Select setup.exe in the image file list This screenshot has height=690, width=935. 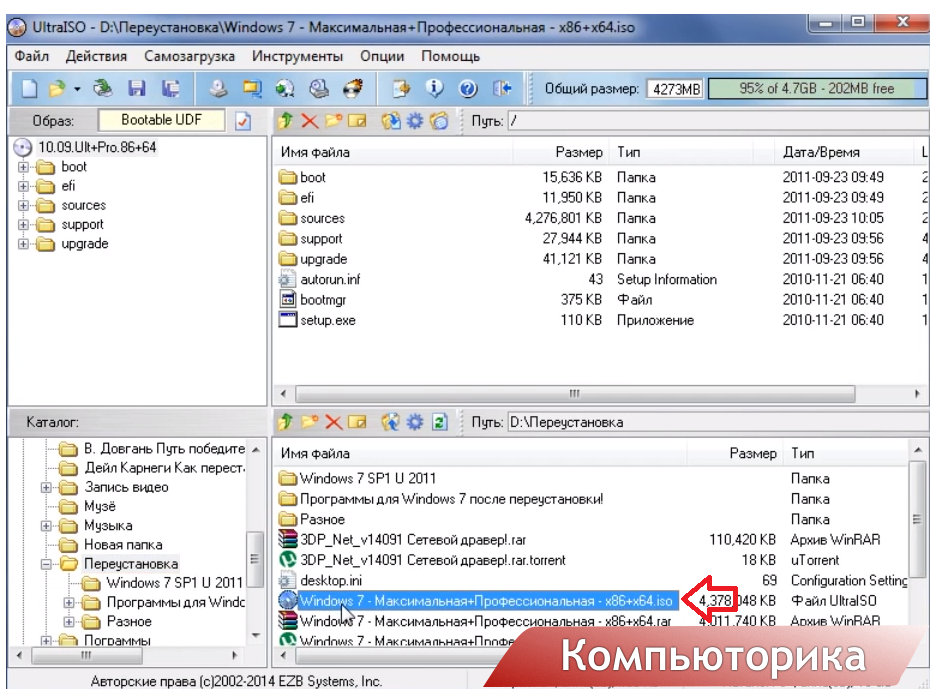tap(327, 320)
